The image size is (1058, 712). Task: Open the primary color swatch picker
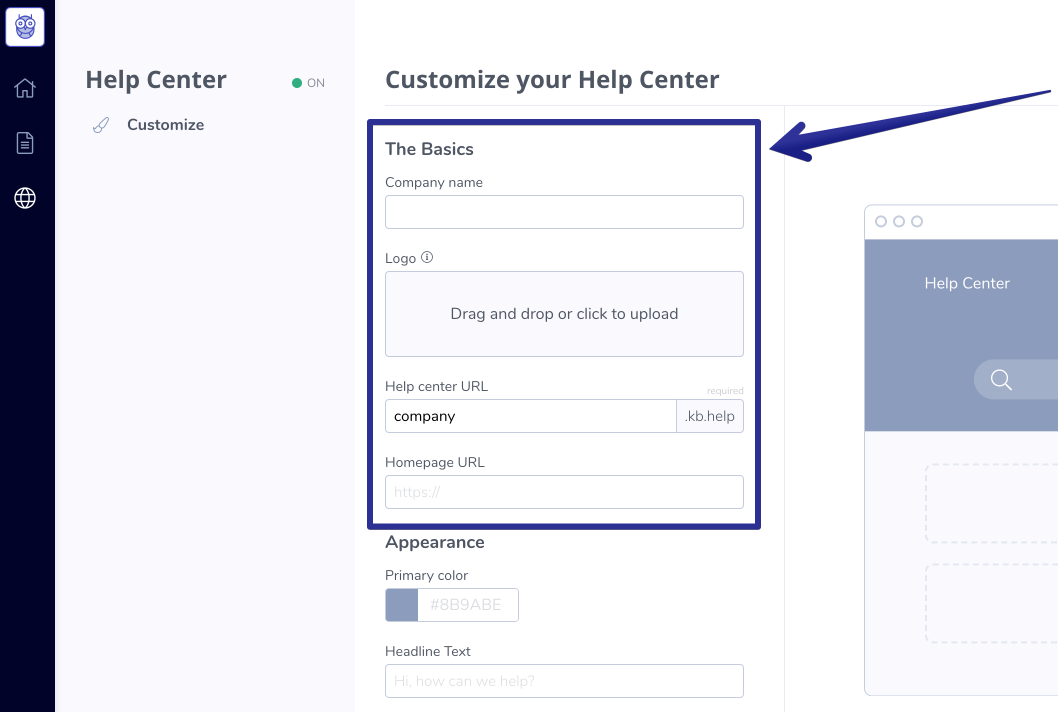click(401, 605)
